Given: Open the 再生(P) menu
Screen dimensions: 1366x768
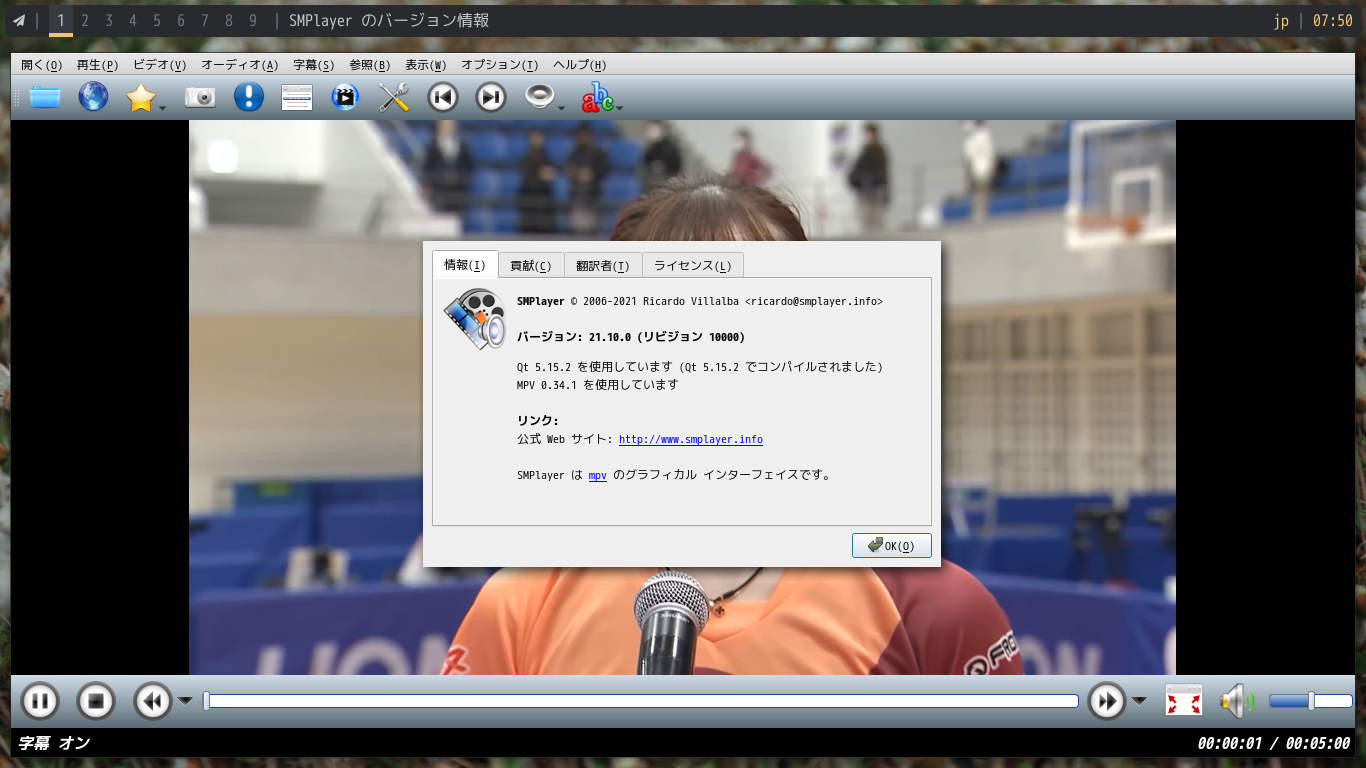Looking at the screenshot, I should point(97,65).
